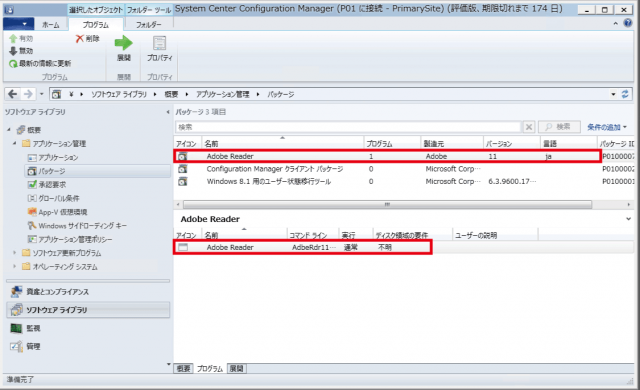640x390 pixels.
Task: Select Microsoft Corp cell of Configuration Manager row
Action: point(453,169)
